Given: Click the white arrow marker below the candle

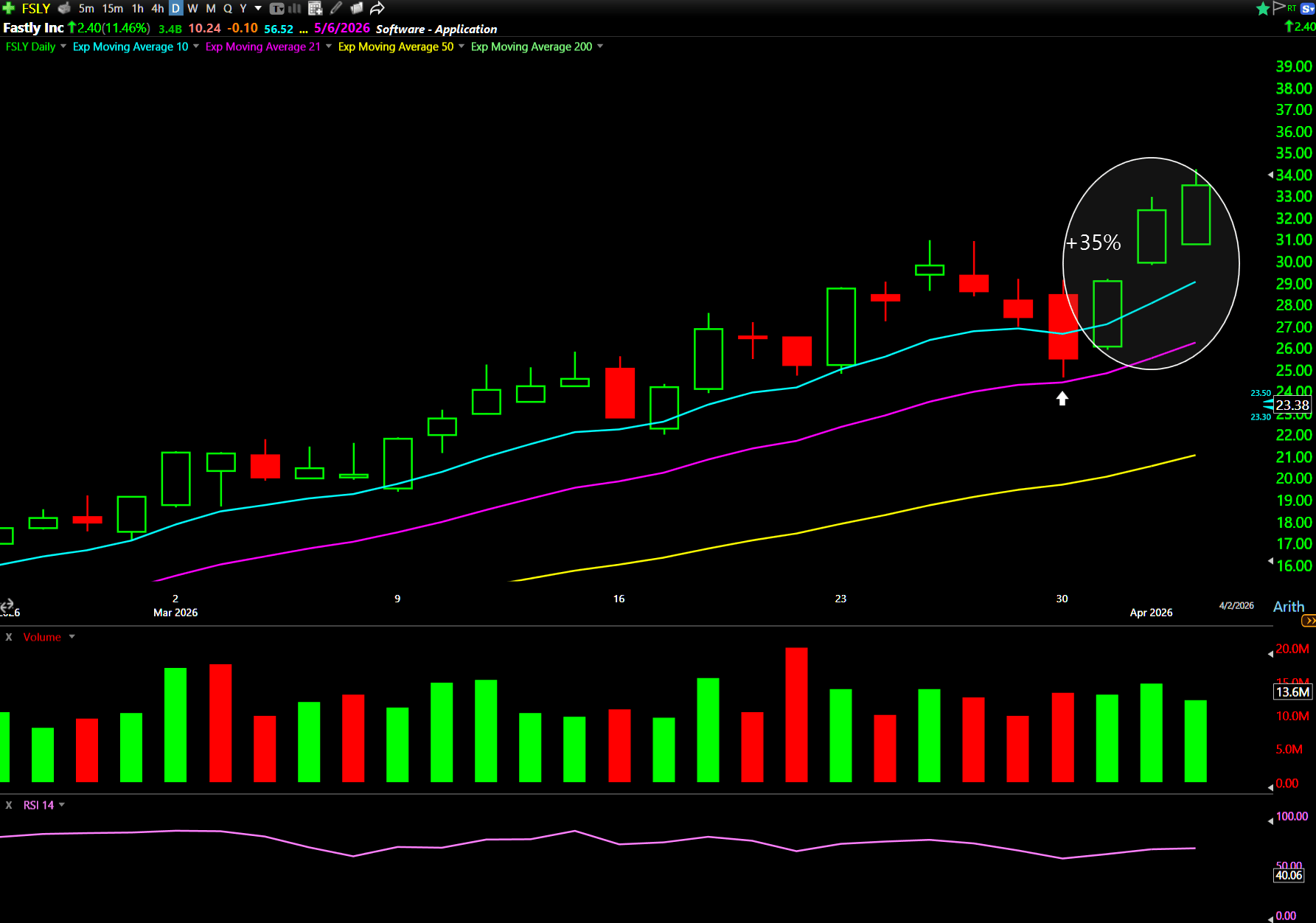Looking at the screenshot, I should (1062, 398).
